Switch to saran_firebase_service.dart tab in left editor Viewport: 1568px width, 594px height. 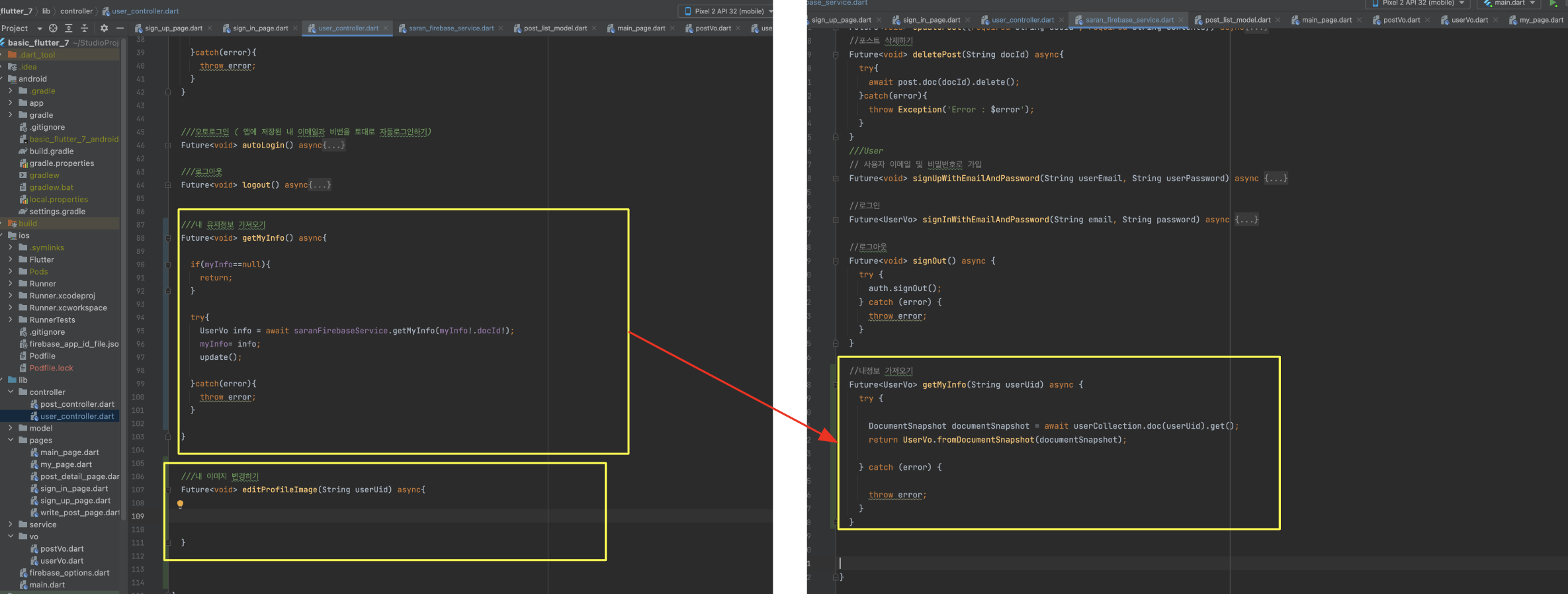coord(451,28)
